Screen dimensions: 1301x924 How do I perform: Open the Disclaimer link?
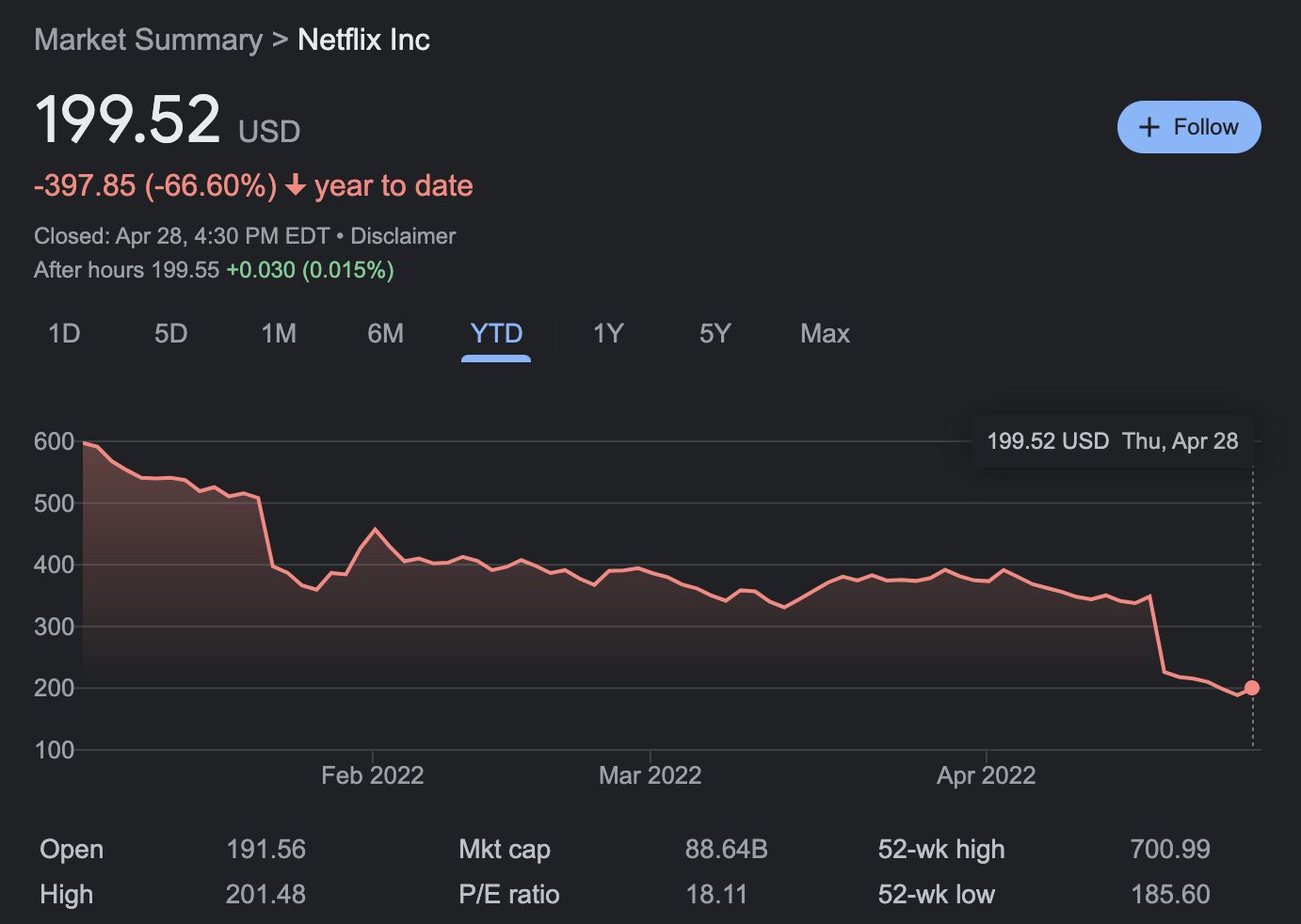tap(403, 236)
